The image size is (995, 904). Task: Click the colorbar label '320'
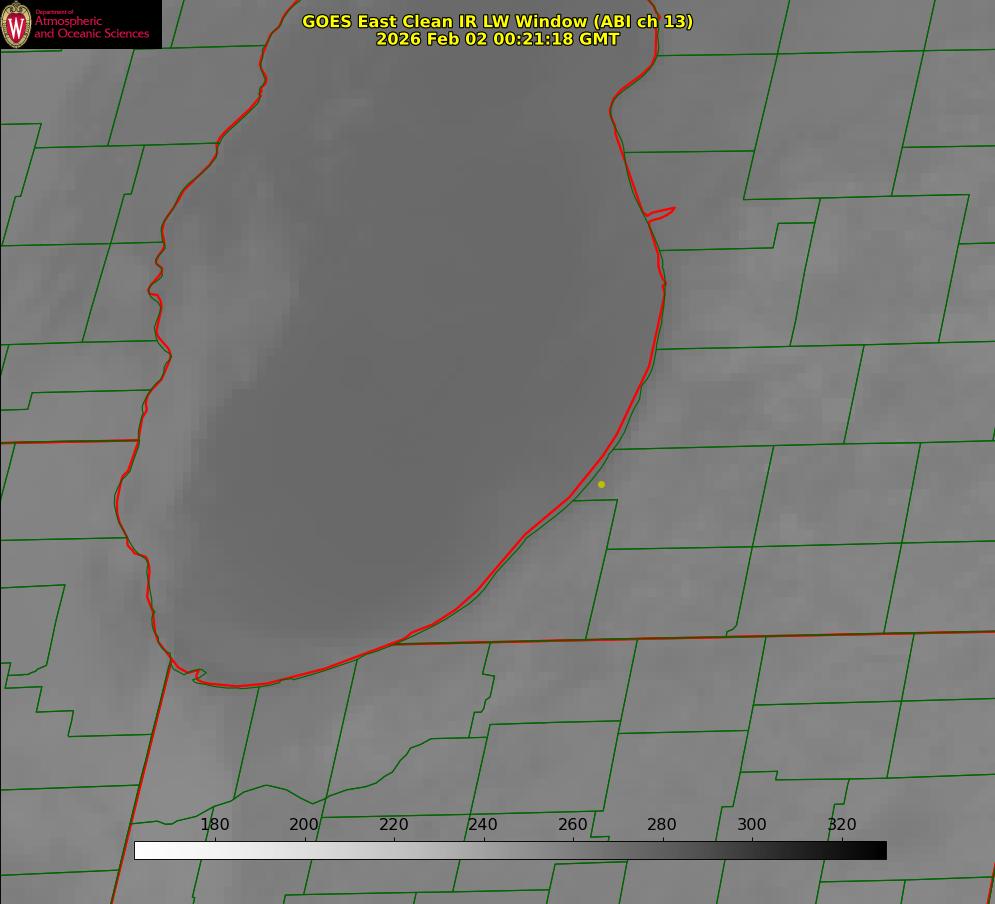coord(842,824)
